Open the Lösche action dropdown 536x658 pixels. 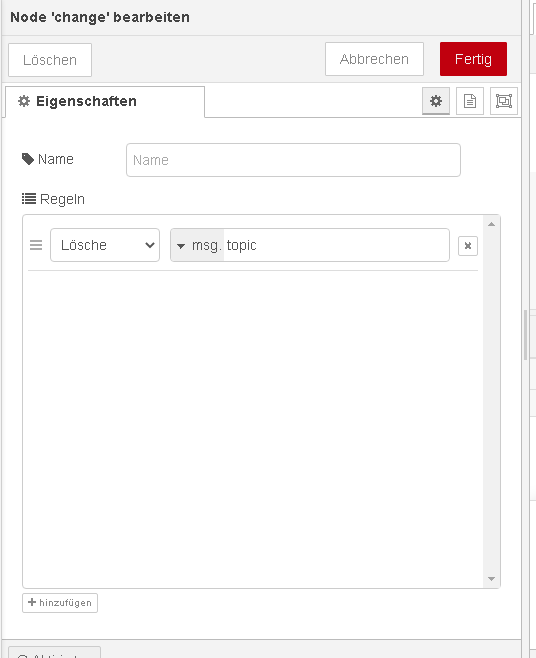105,245
